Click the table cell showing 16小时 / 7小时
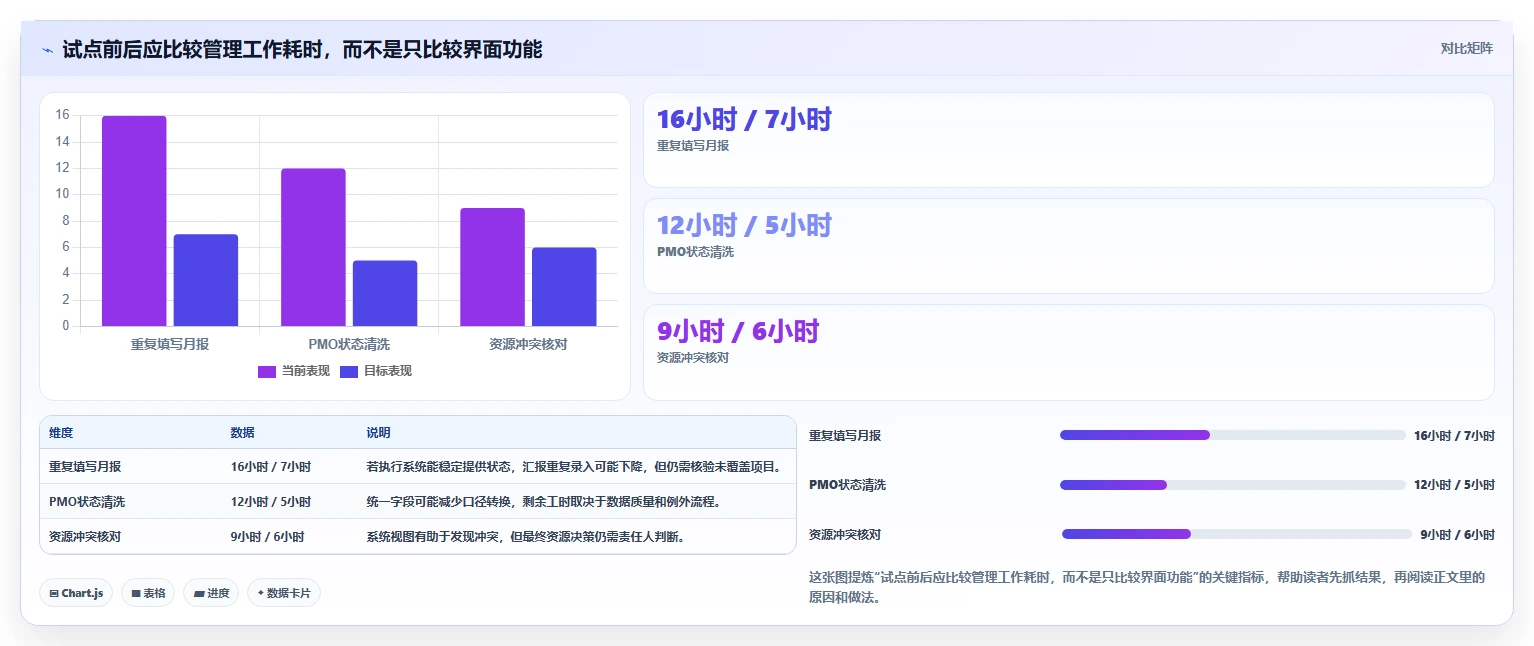 point(271,467)
